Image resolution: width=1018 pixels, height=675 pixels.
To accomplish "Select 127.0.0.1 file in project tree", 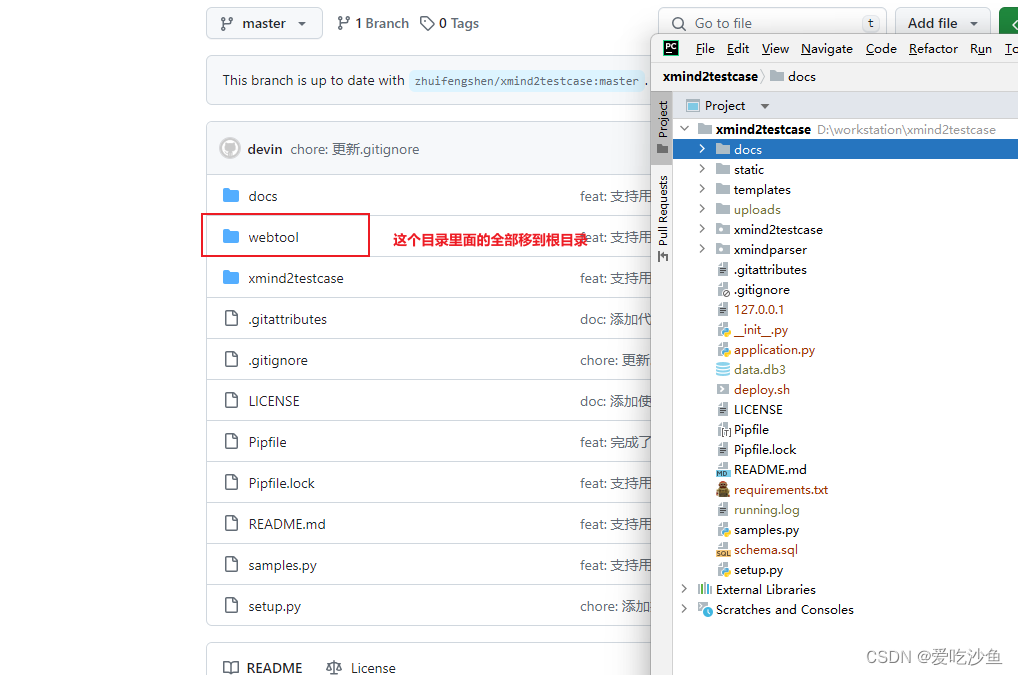I will pyautogui.click(x=759, y=310).
